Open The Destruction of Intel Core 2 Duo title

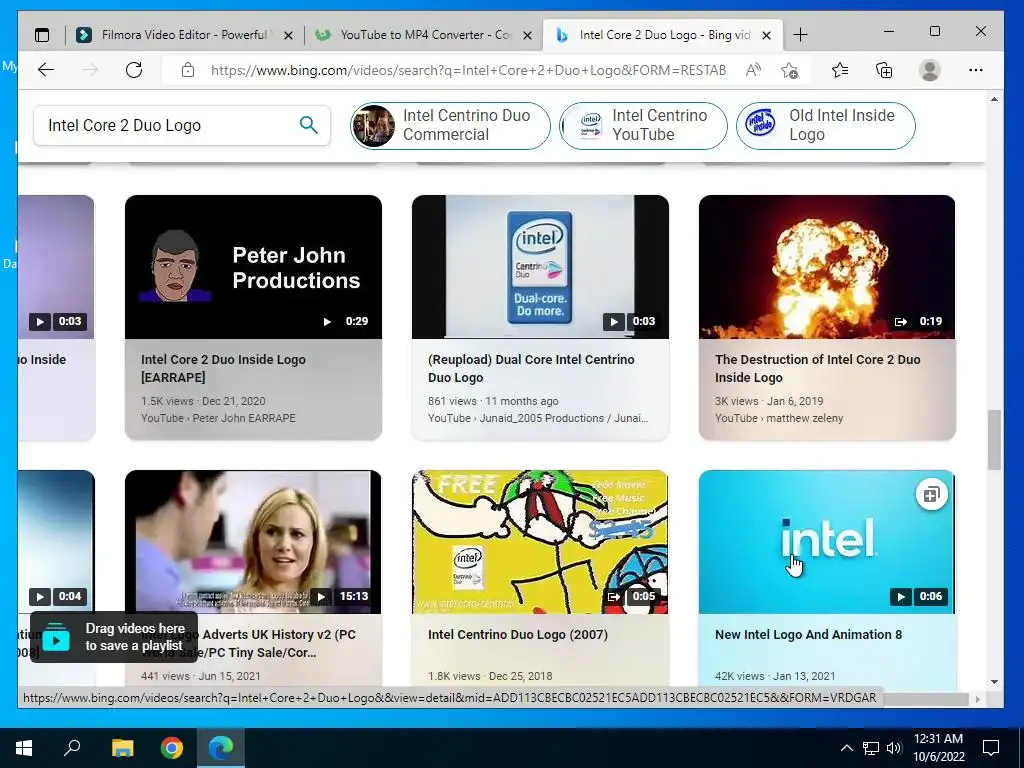tap(818, 368)
